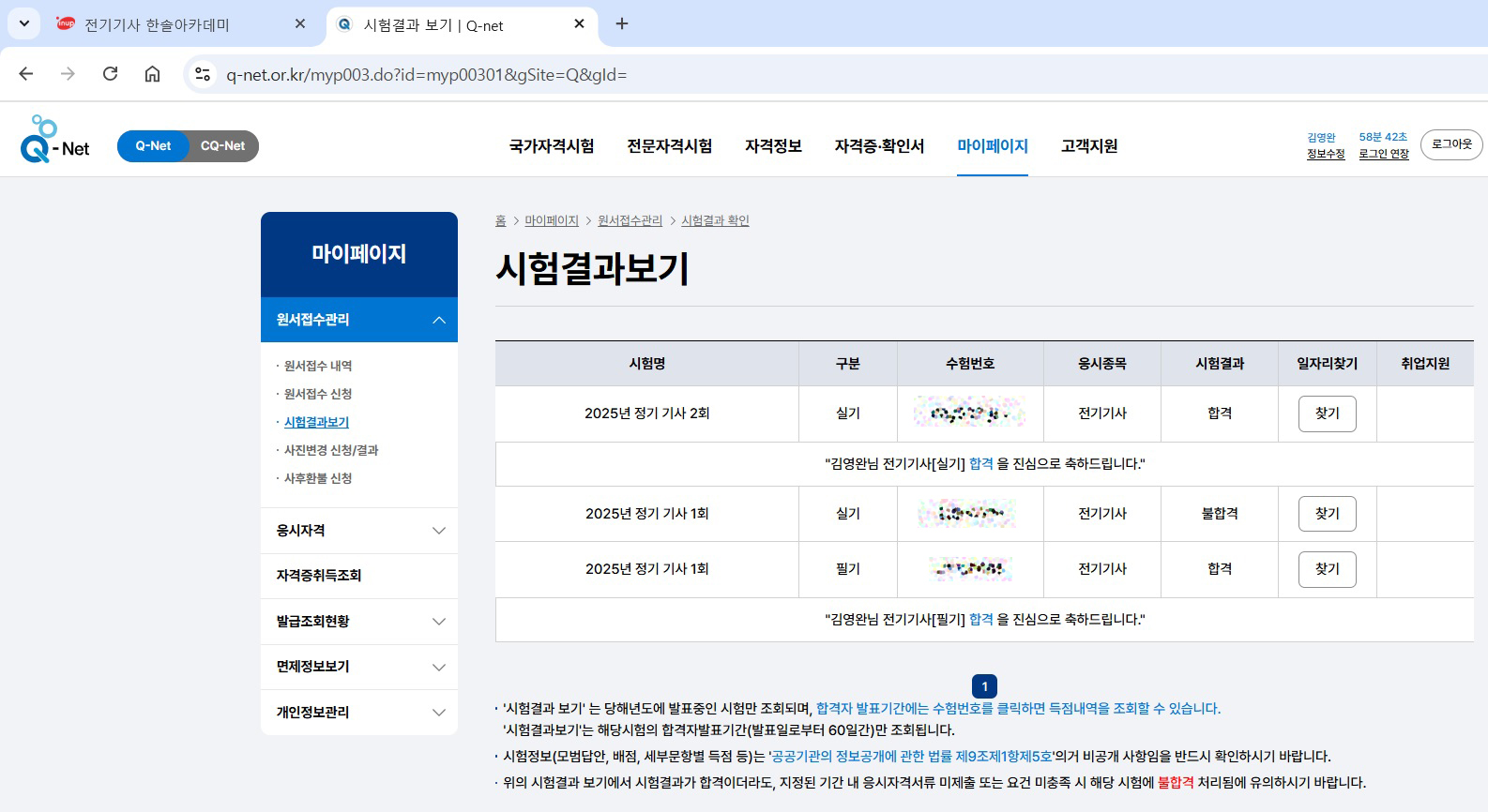Click the browser home icon
Image resolution: width=1488 pixels, height=812 pixels.
click(x=152, y=74)
